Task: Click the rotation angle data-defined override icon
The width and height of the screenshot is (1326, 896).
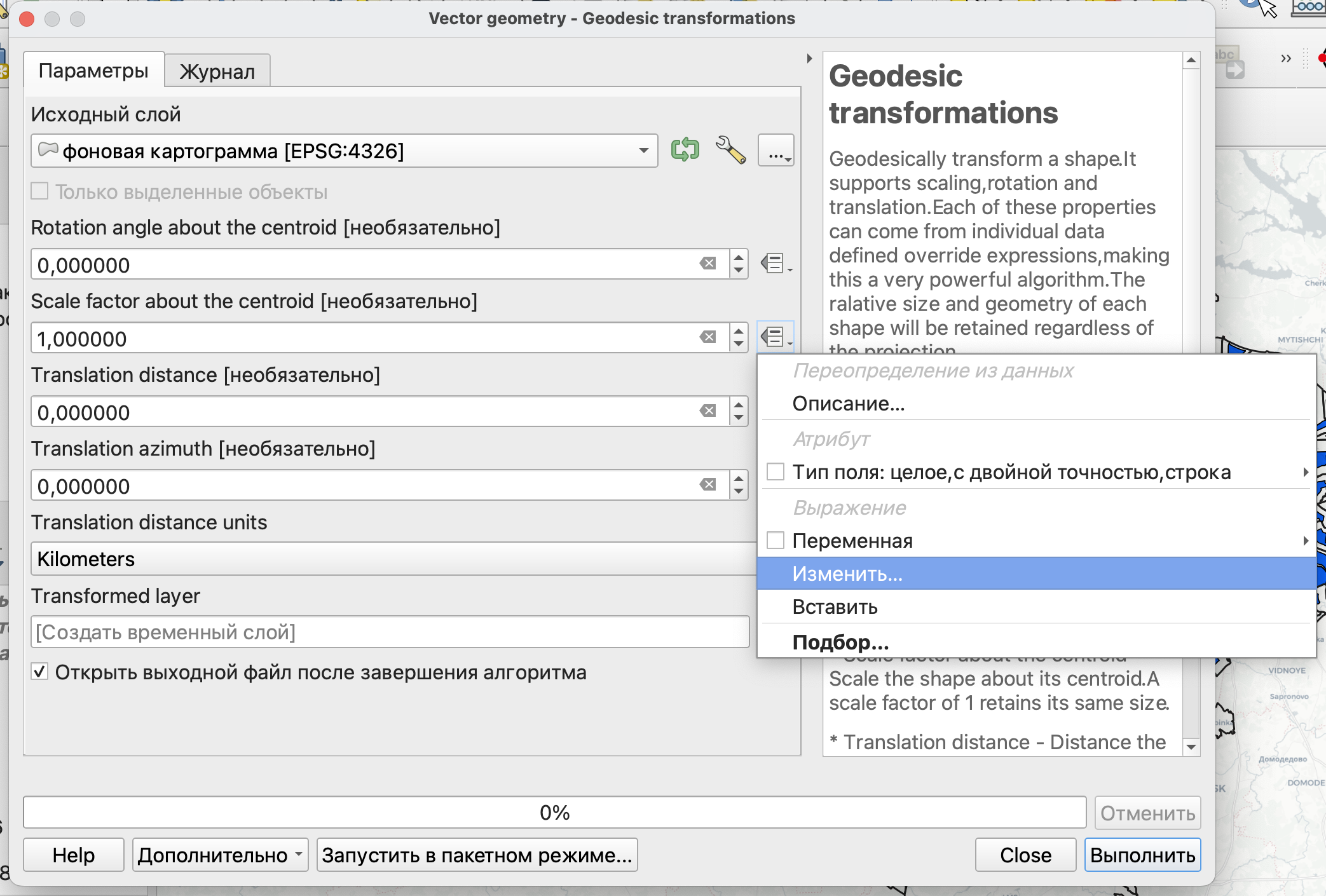Action: point(775,263)
